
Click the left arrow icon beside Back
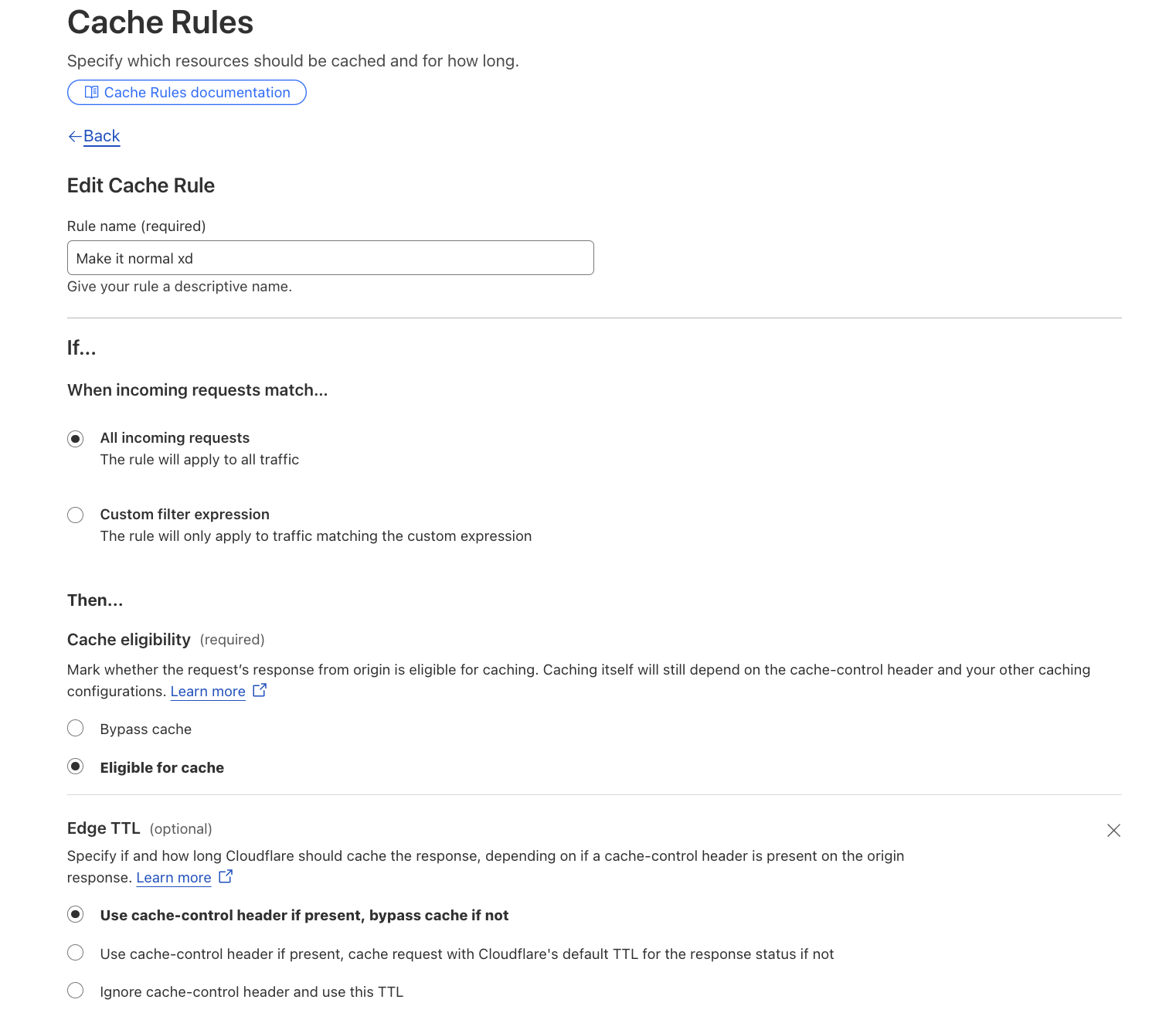[75, 136]
